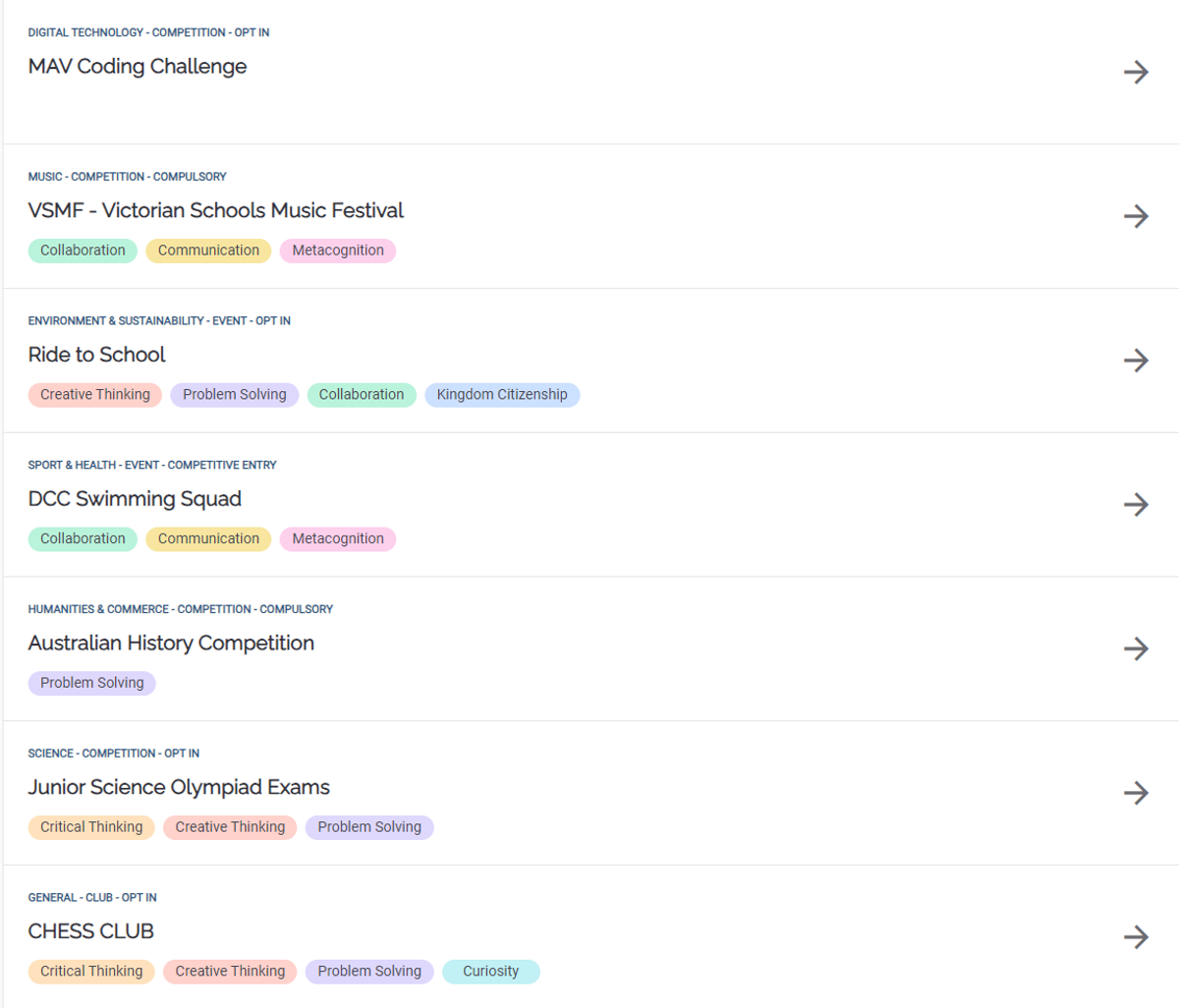Select Creative Thinking tag under CHESS CLUB
The height and width of the screenshot is (1008, 1179).
[230, 972]
